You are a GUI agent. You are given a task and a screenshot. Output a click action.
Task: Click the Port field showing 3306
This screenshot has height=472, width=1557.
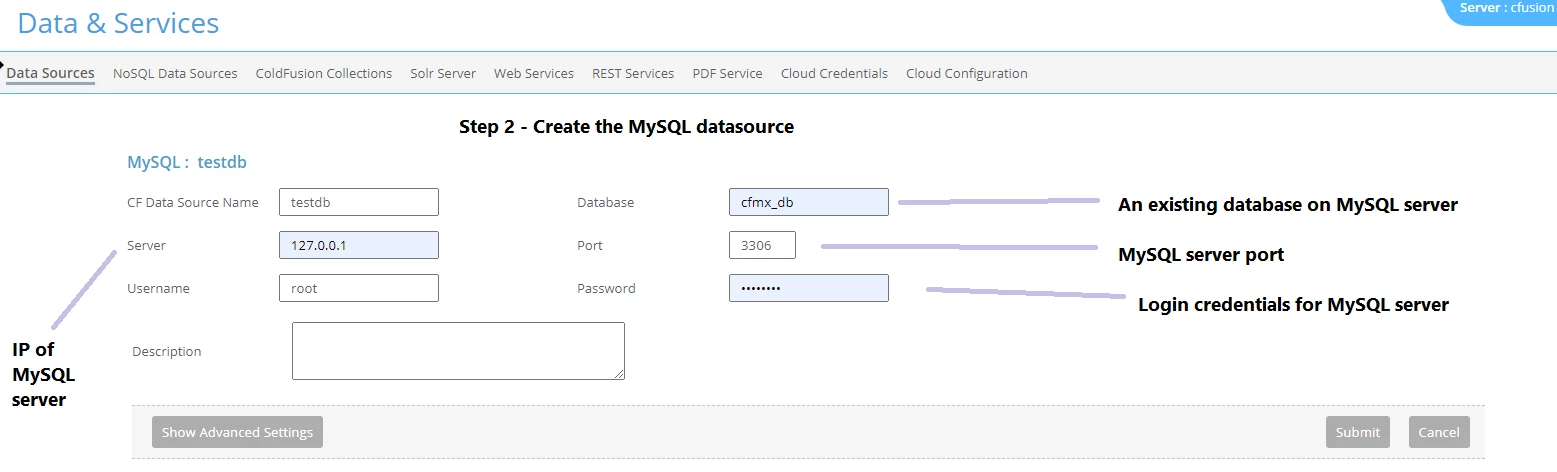click(763, 245)
